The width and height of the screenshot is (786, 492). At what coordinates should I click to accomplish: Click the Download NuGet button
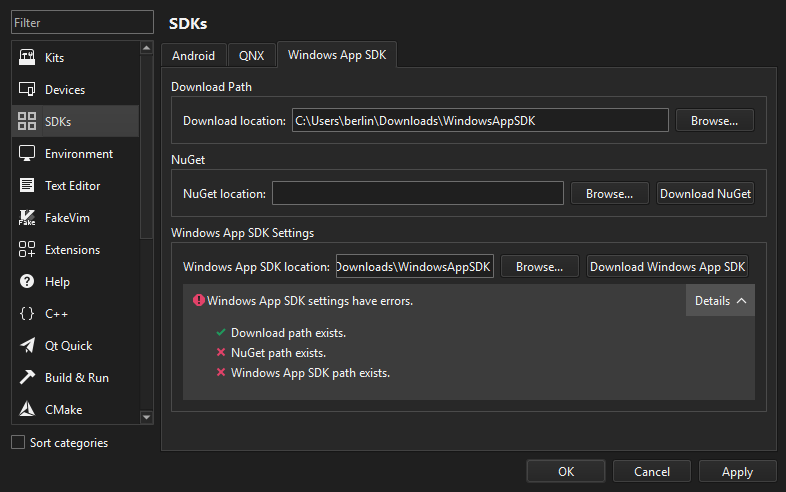coord(705,194)
